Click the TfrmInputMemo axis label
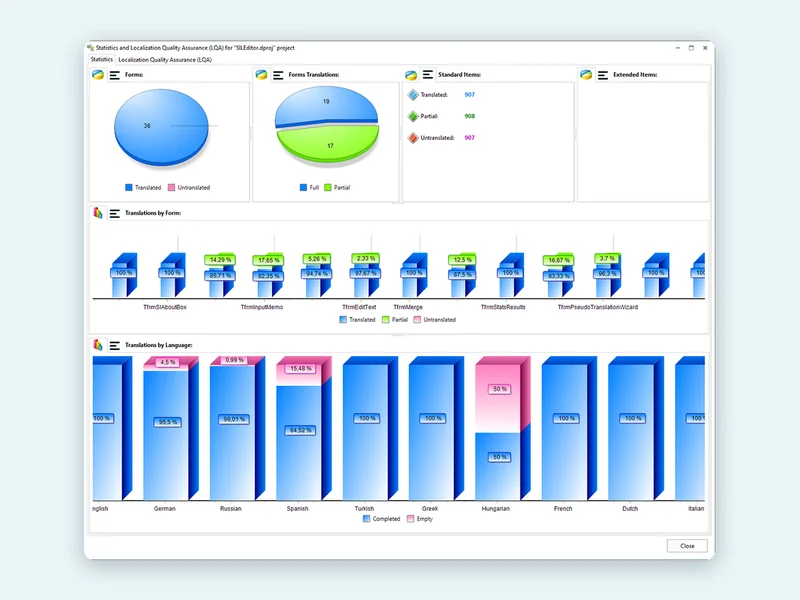The width and height of the screenshot is (800, 600). tap(262, 307)
